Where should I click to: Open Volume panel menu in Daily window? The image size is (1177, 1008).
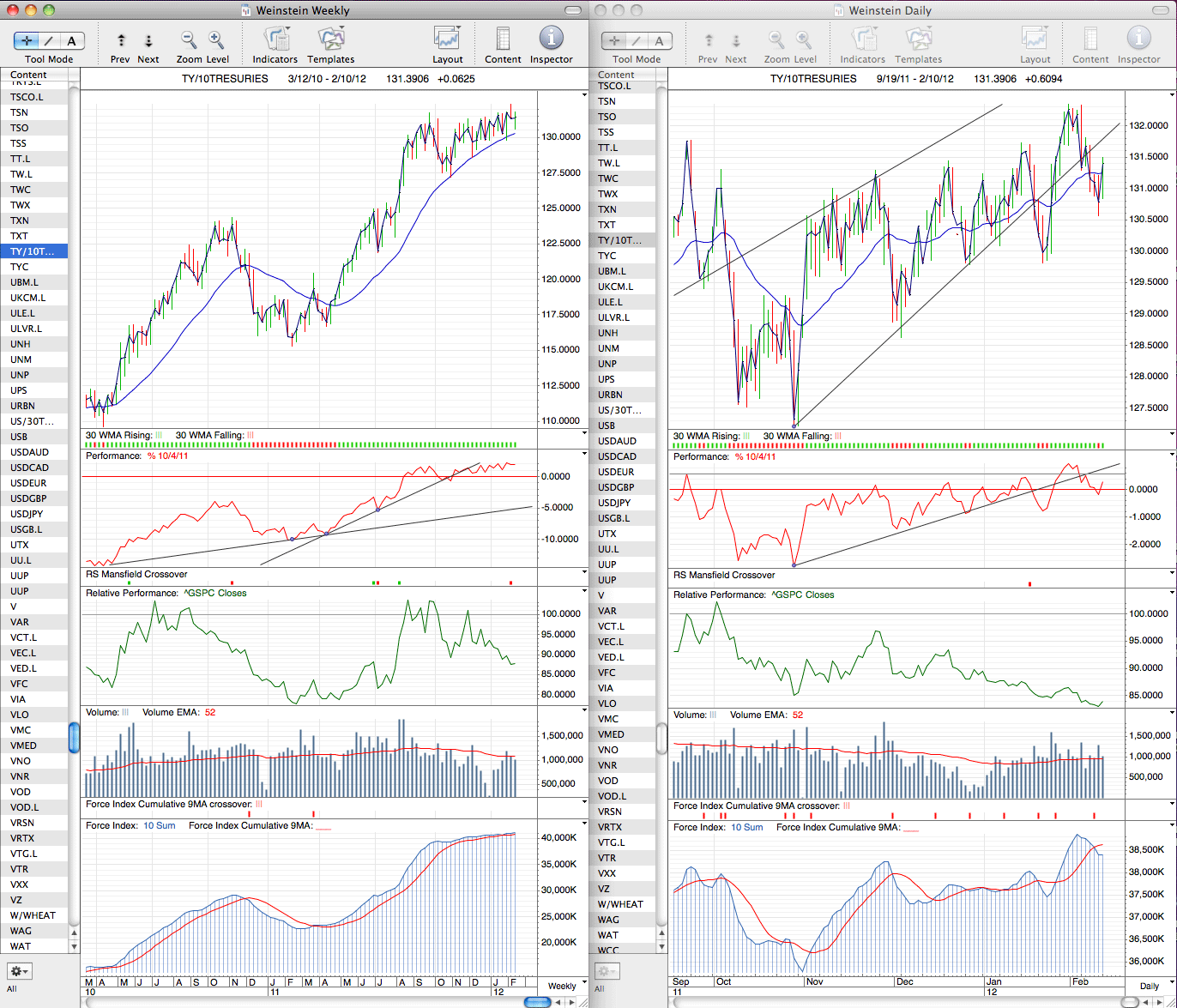coord(1172,714)
